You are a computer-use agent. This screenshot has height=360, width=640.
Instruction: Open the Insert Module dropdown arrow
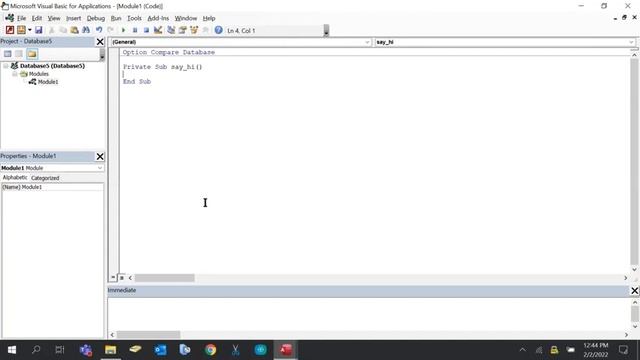point(29,30)
